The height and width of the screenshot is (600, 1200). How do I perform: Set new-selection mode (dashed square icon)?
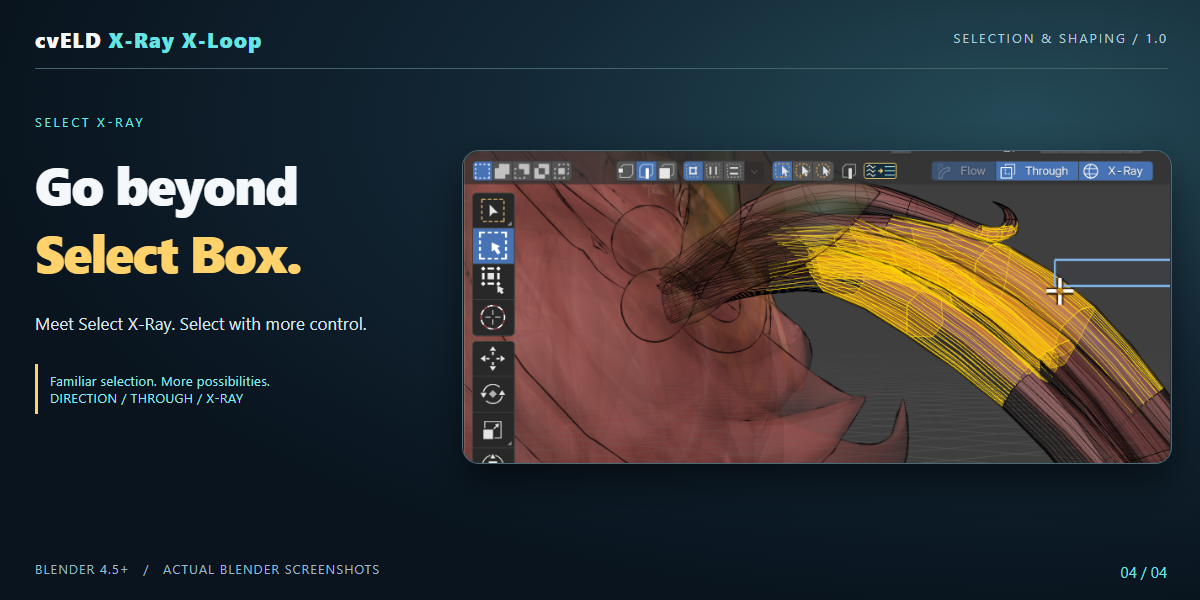pyautogui.click(x=483, y=171)
